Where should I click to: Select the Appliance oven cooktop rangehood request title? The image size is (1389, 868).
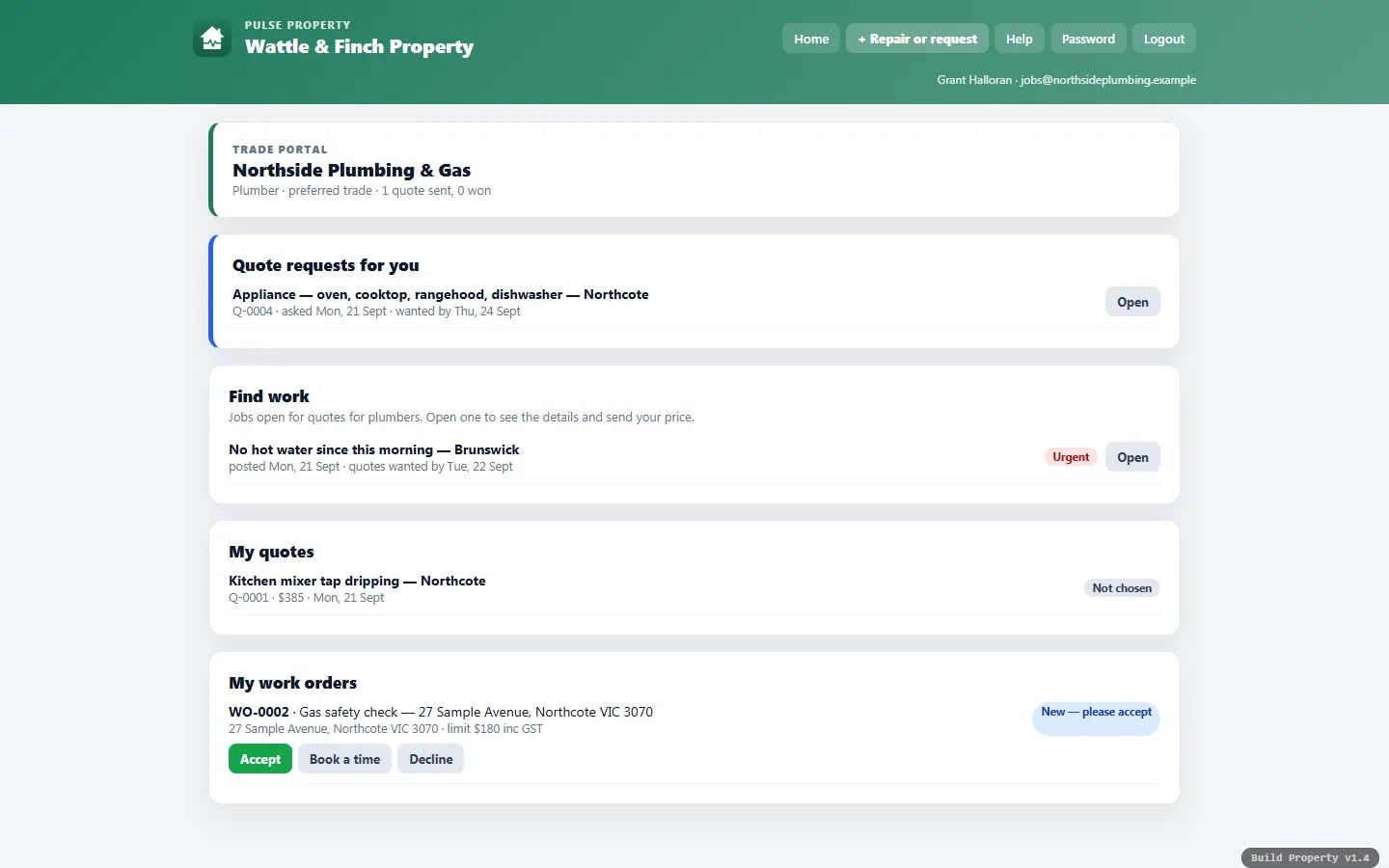(440, 294)
